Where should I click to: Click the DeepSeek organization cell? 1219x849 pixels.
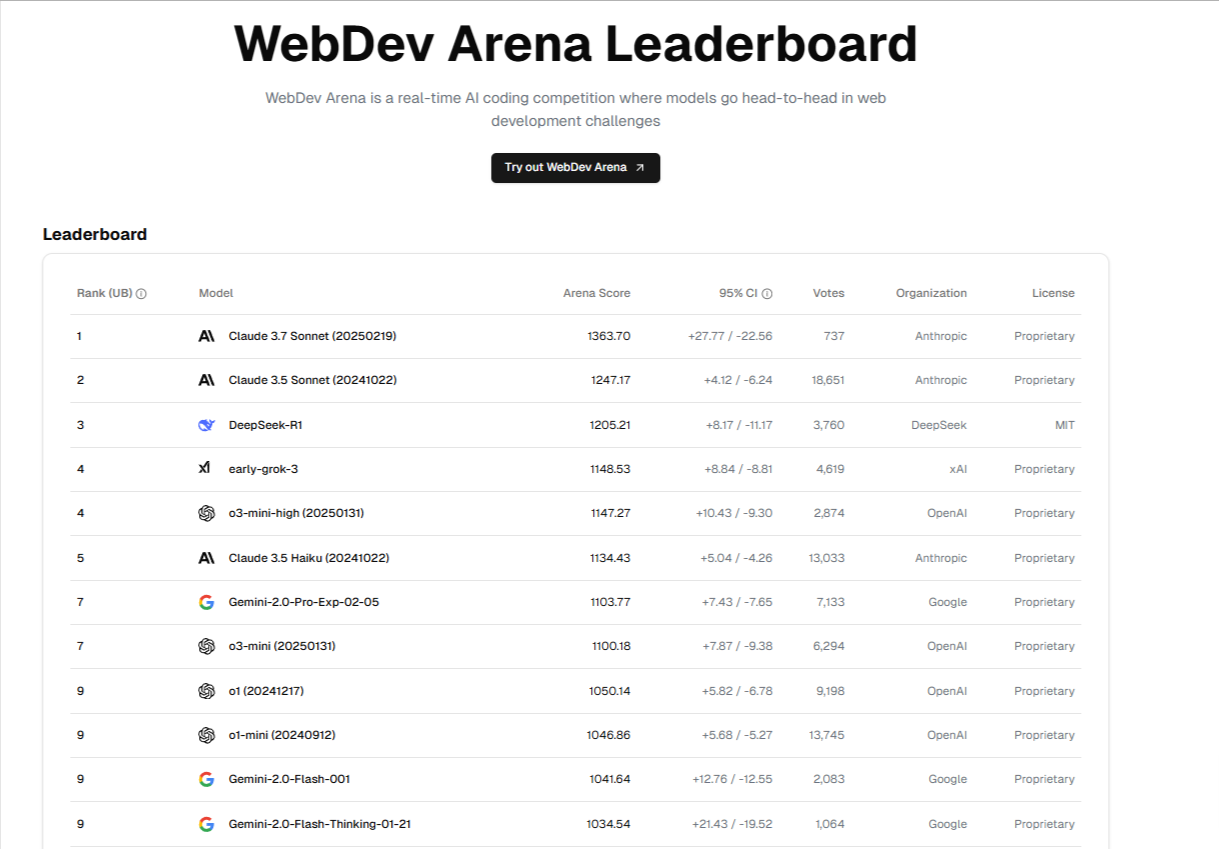[939, 425]
